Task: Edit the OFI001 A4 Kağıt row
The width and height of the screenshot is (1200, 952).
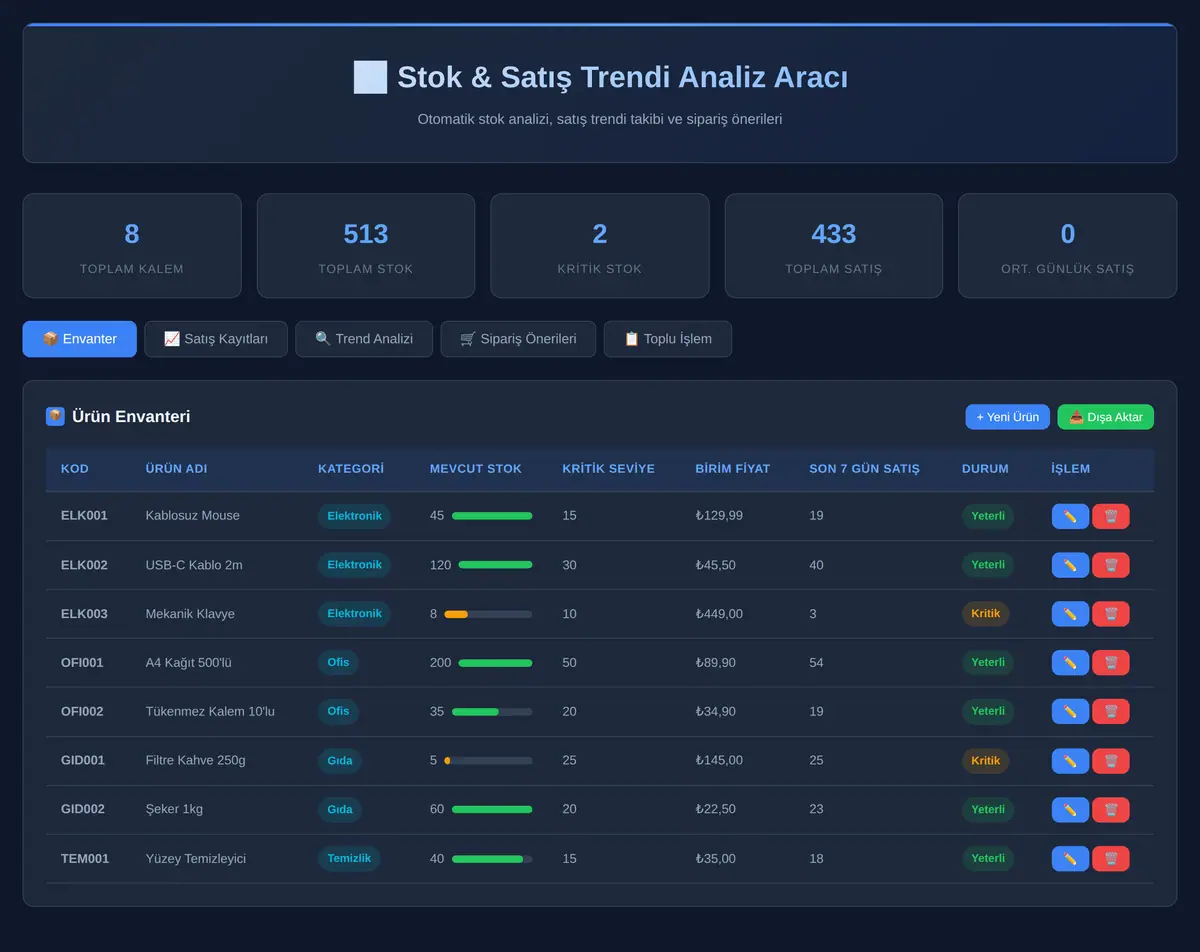Action: pyautogui.click(x=1070, y=662)
